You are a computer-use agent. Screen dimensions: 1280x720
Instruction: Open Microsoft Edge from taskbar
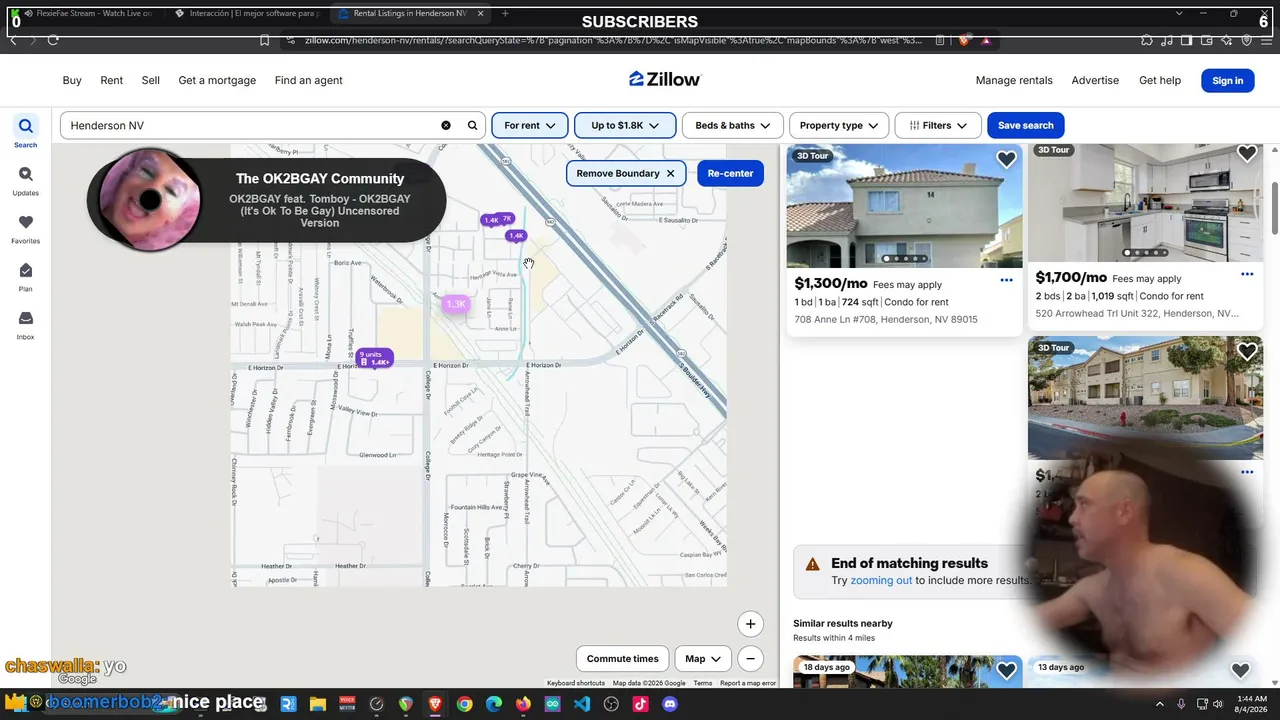[x=494, y=704]
